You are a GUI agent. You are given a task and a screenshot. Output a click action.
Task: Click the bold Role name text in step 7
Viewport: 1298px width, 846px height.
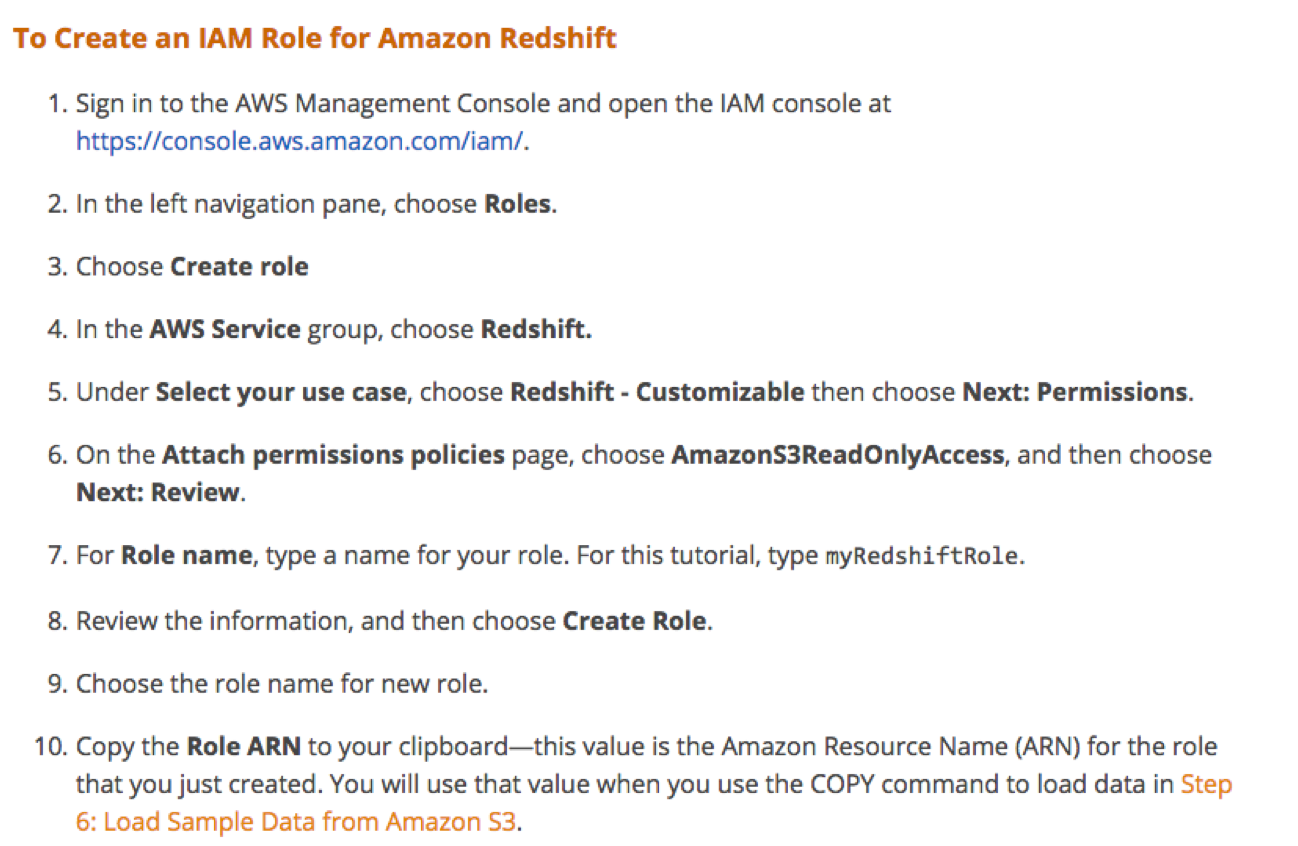pyautogui.click(x=186, y=555)
